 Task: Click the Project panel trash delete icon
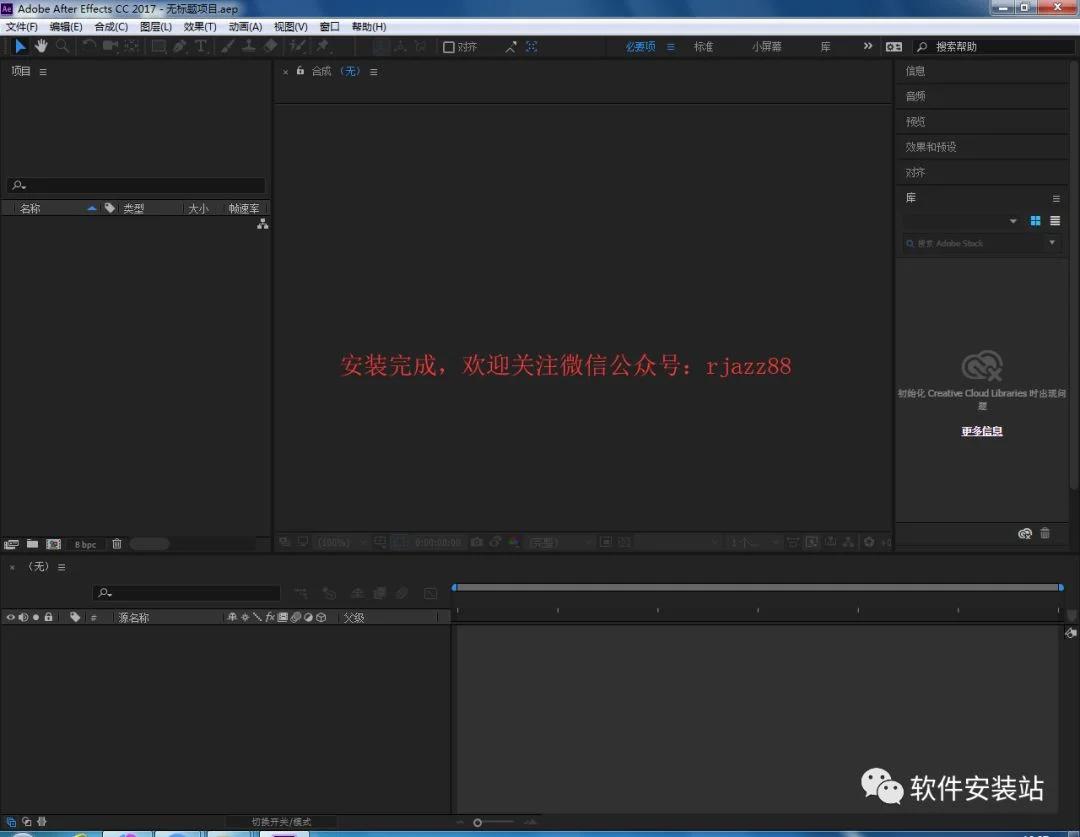(117, 544)
